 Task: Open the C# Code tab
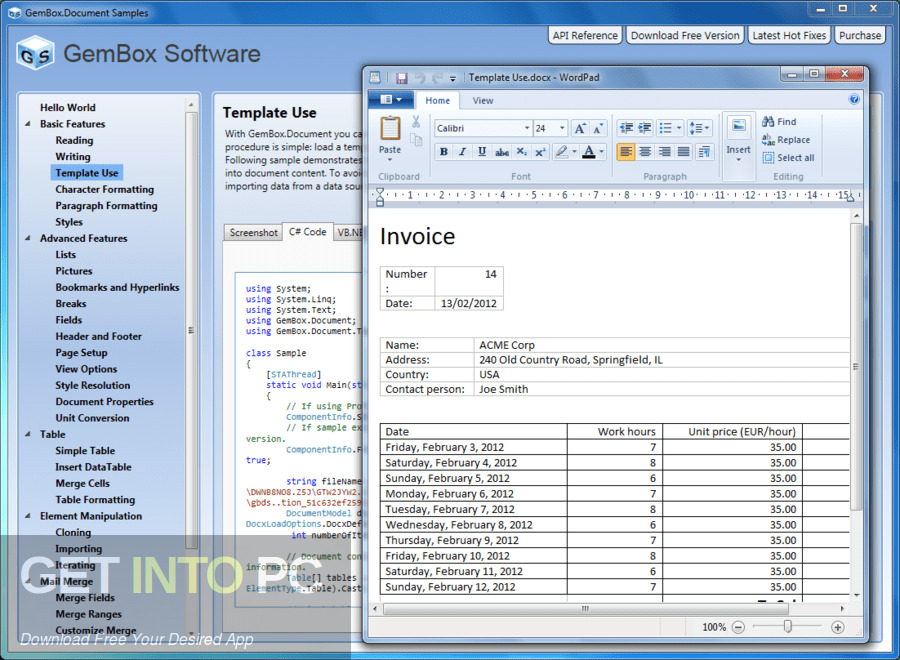[308, 231]
